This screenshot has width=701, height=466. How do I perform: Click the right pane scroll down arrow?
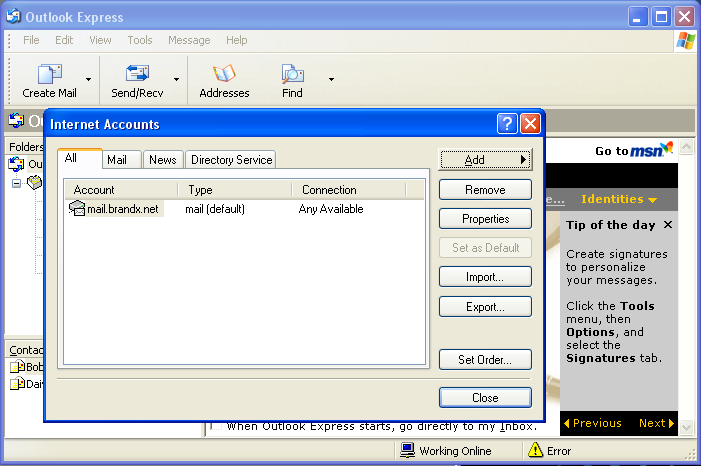(x=686, y=428)
